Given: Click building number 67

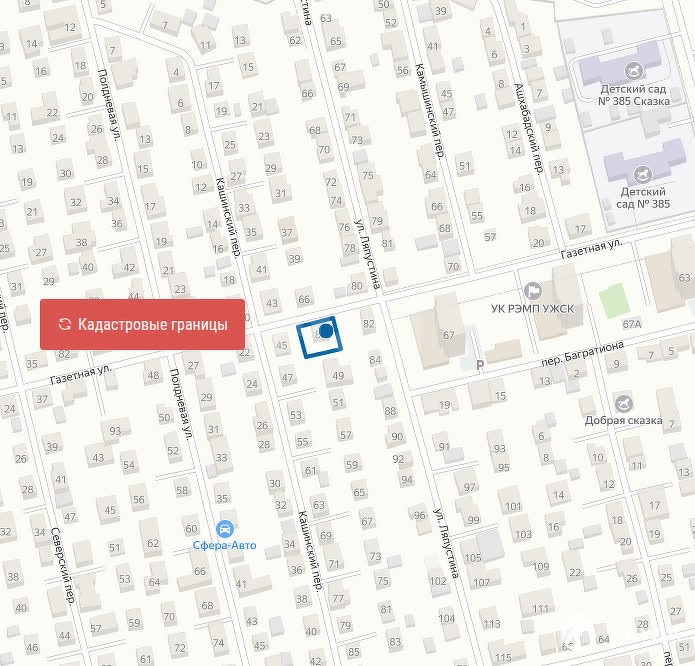Looking at the screenshot, I should (x=449, y=335).
